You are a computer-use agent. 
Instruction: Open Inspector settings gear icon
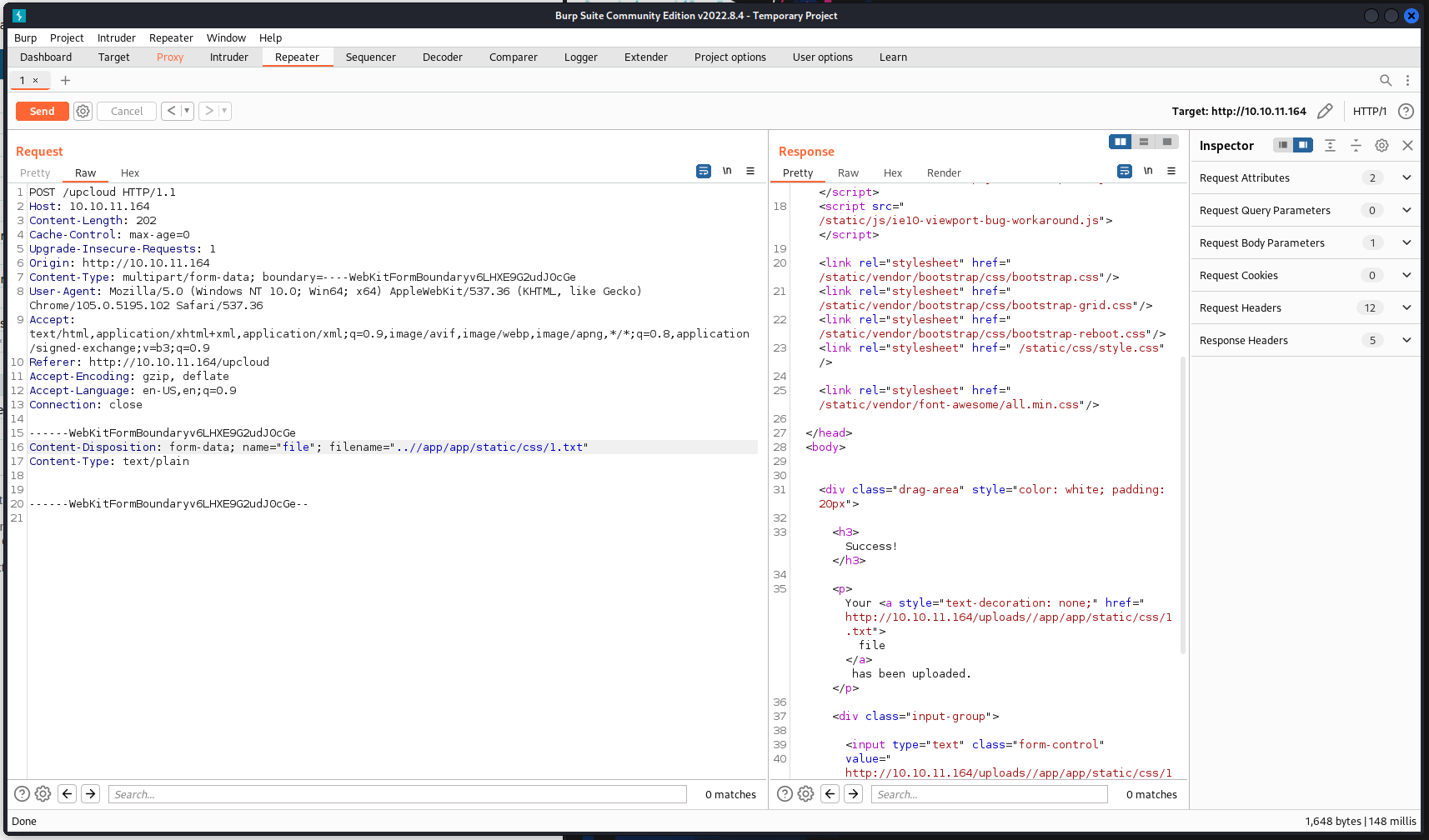[1381, 145]
